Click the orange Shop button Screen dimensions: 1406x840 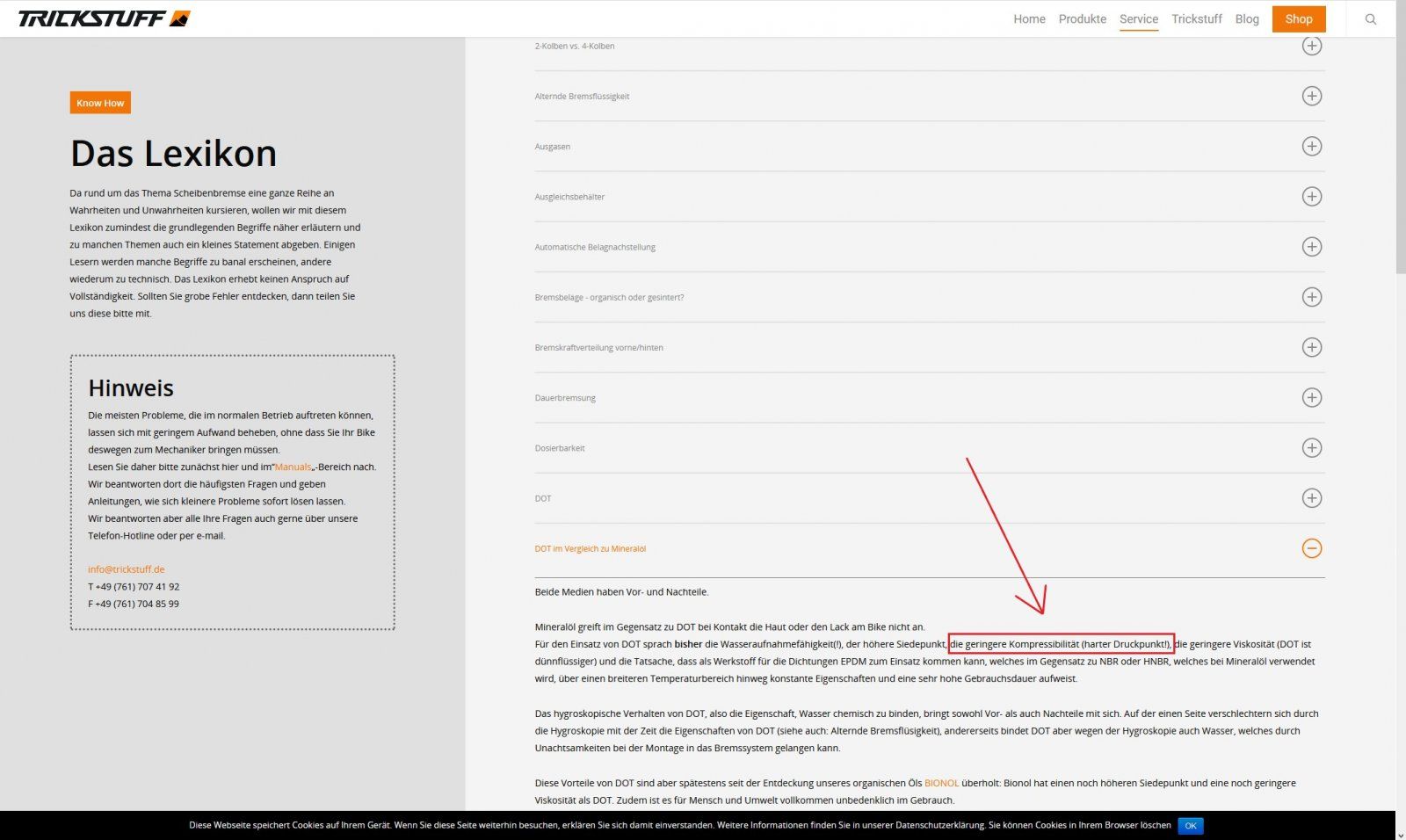click(1298, 19)
